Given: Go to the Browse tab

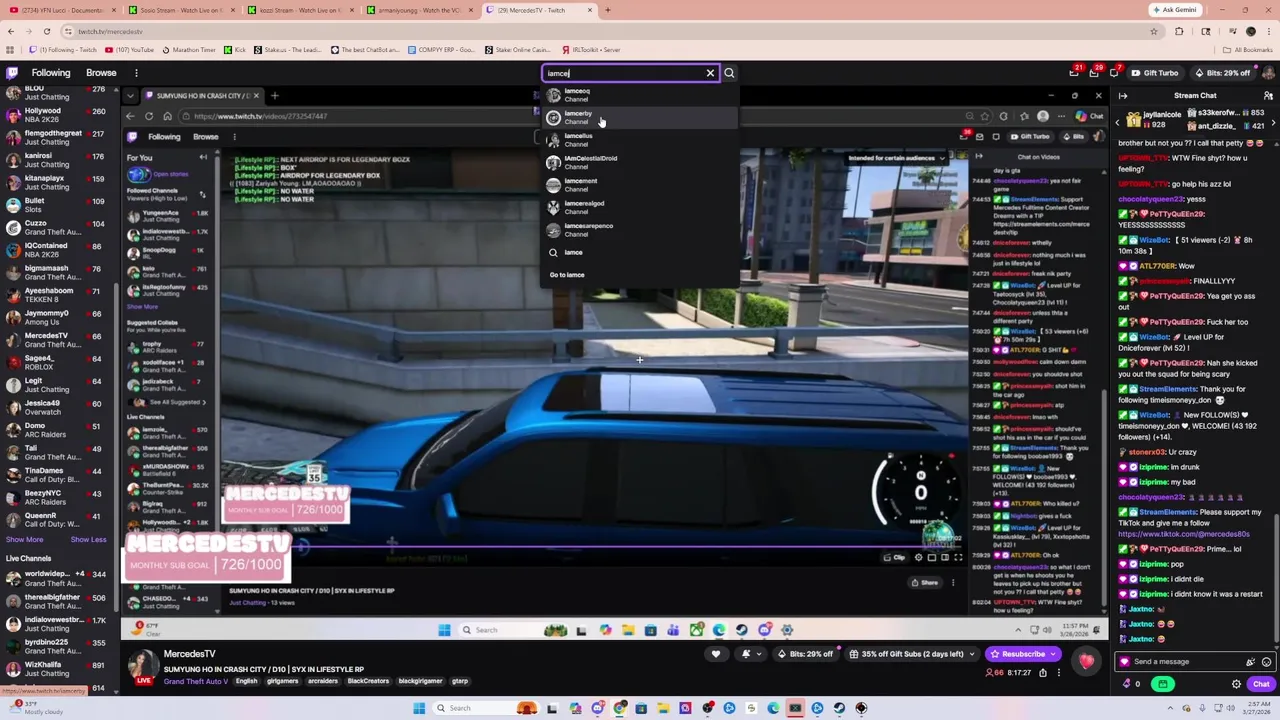Looking at the screenshot, I should pos(101,73).
